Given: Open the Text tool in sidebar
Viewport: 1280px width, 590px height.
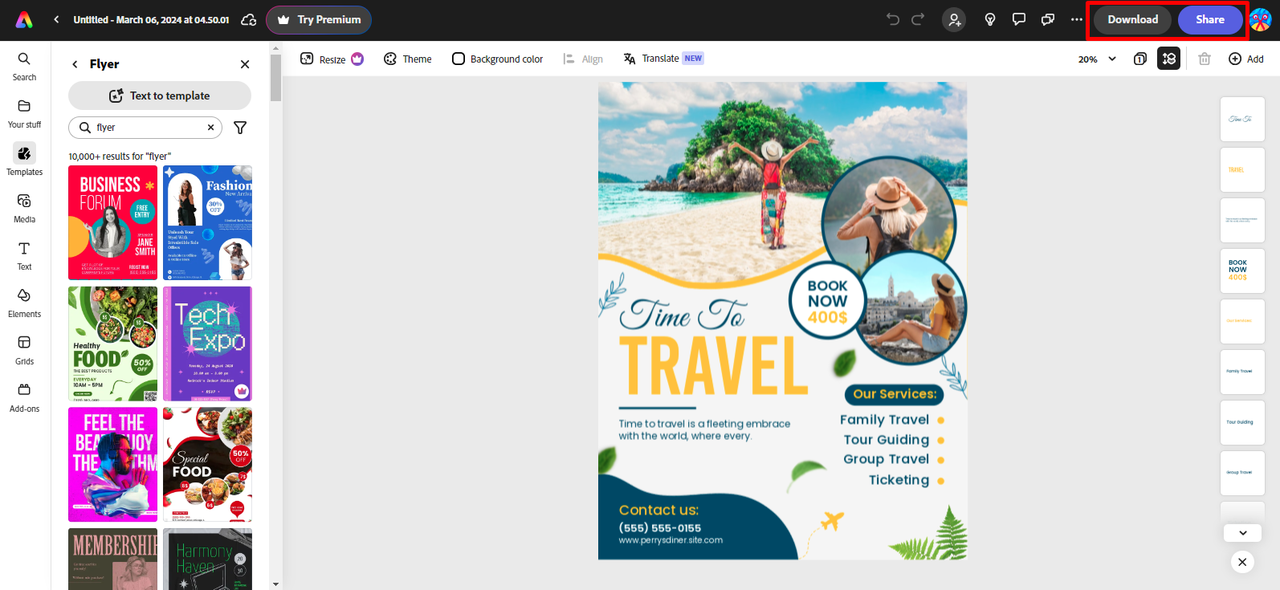Looking at the screenshot, I should [x=24, y=256].
